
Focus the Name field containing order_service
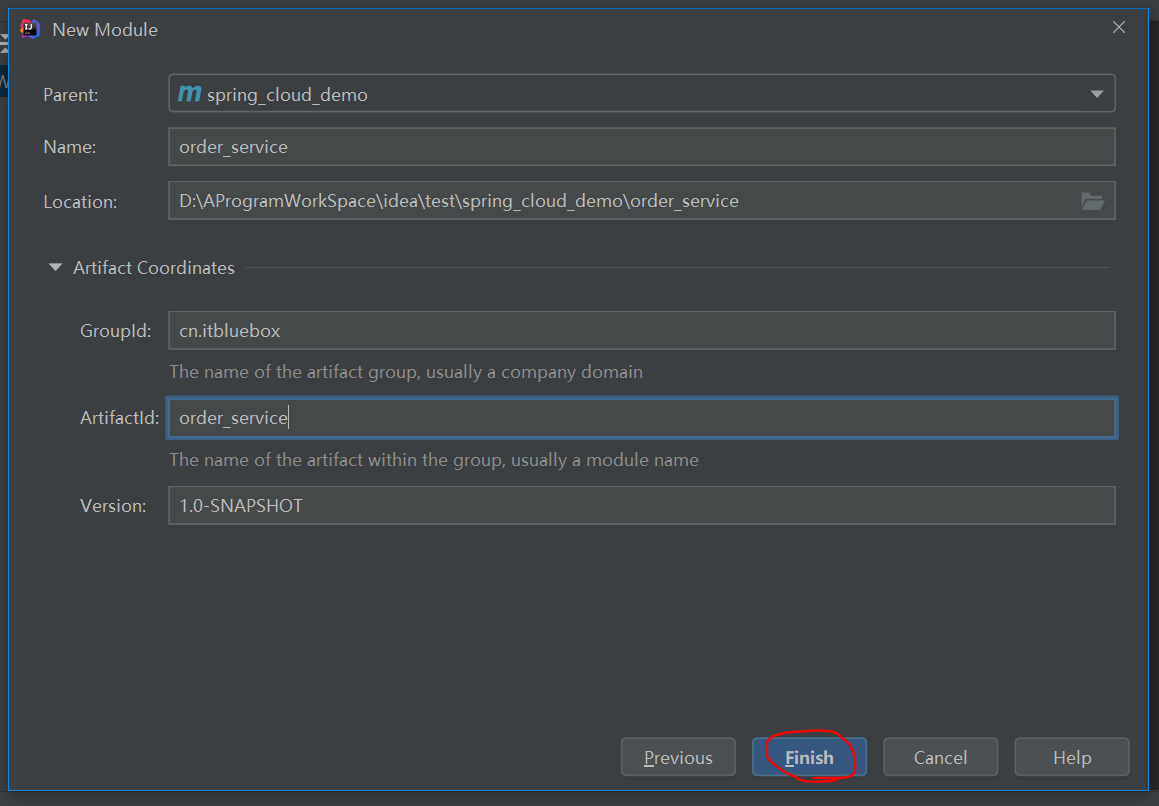pos(640,147)
